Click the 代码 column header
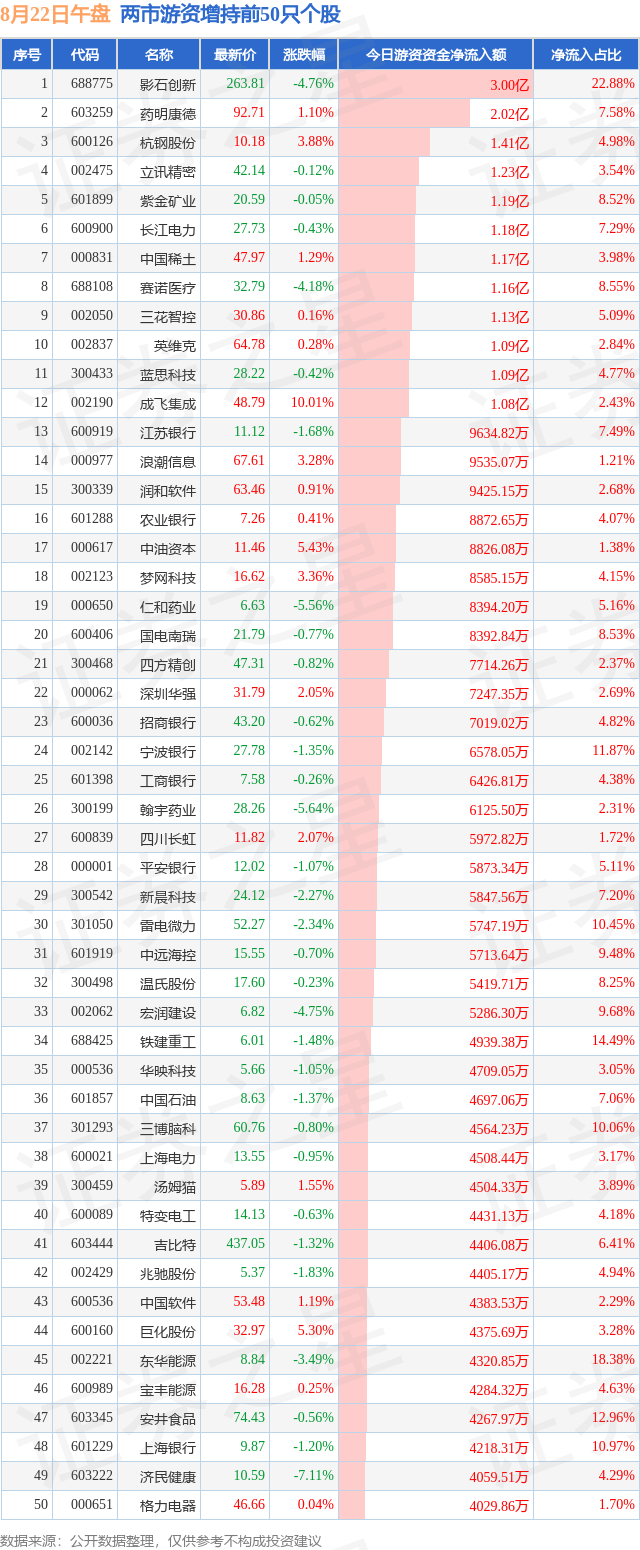This screenshot has width=640, height=1550. [x=85, y=55]
